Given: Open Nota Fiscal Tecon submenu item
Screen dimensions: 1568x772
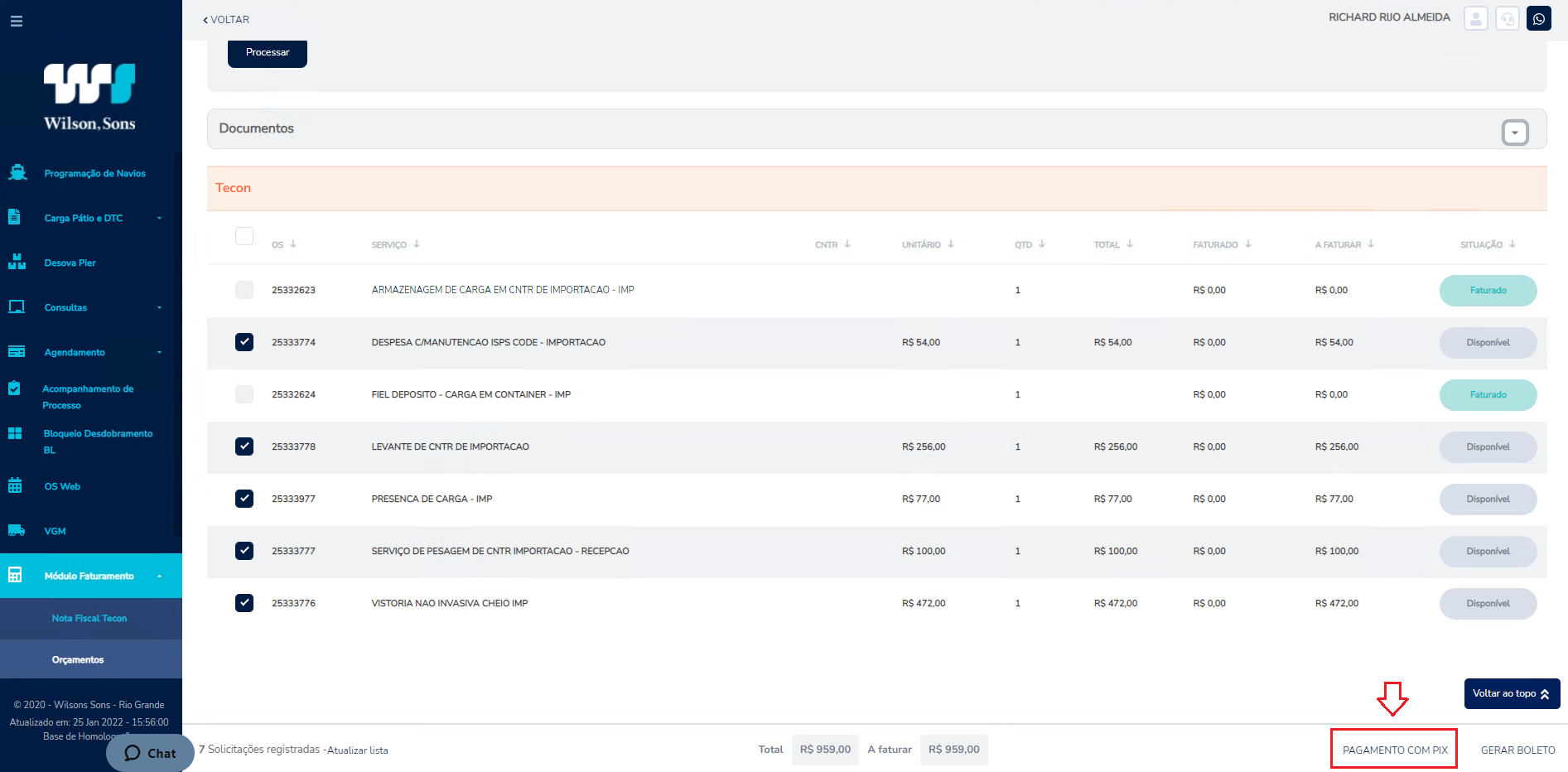Looking at the screenshot, I should pos(89,618).
